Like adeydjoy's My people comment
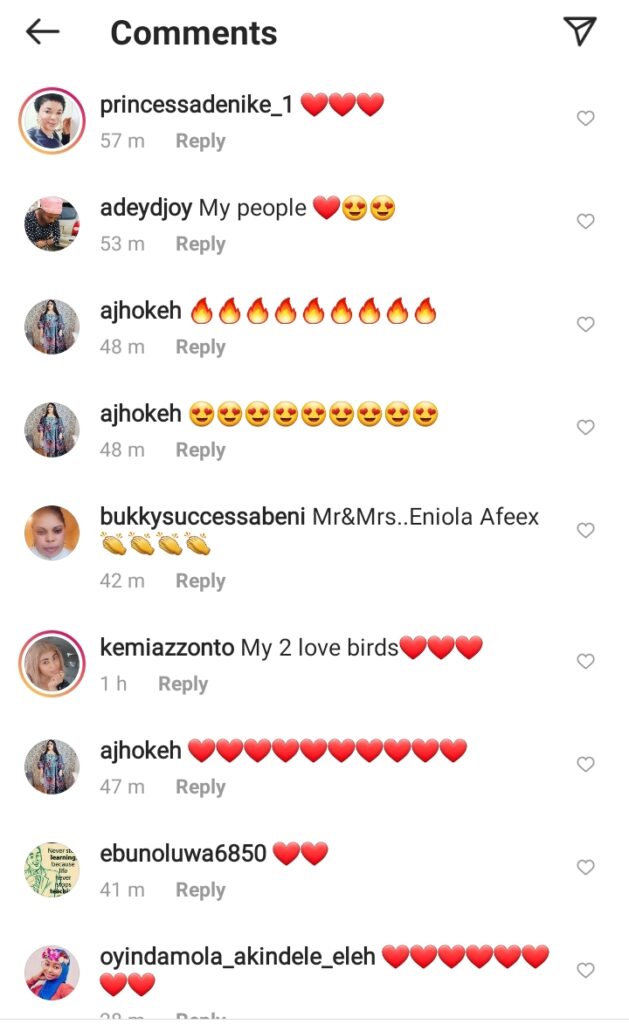The width and height of the screenshot is (629, 1024). (x=585, y=221)
